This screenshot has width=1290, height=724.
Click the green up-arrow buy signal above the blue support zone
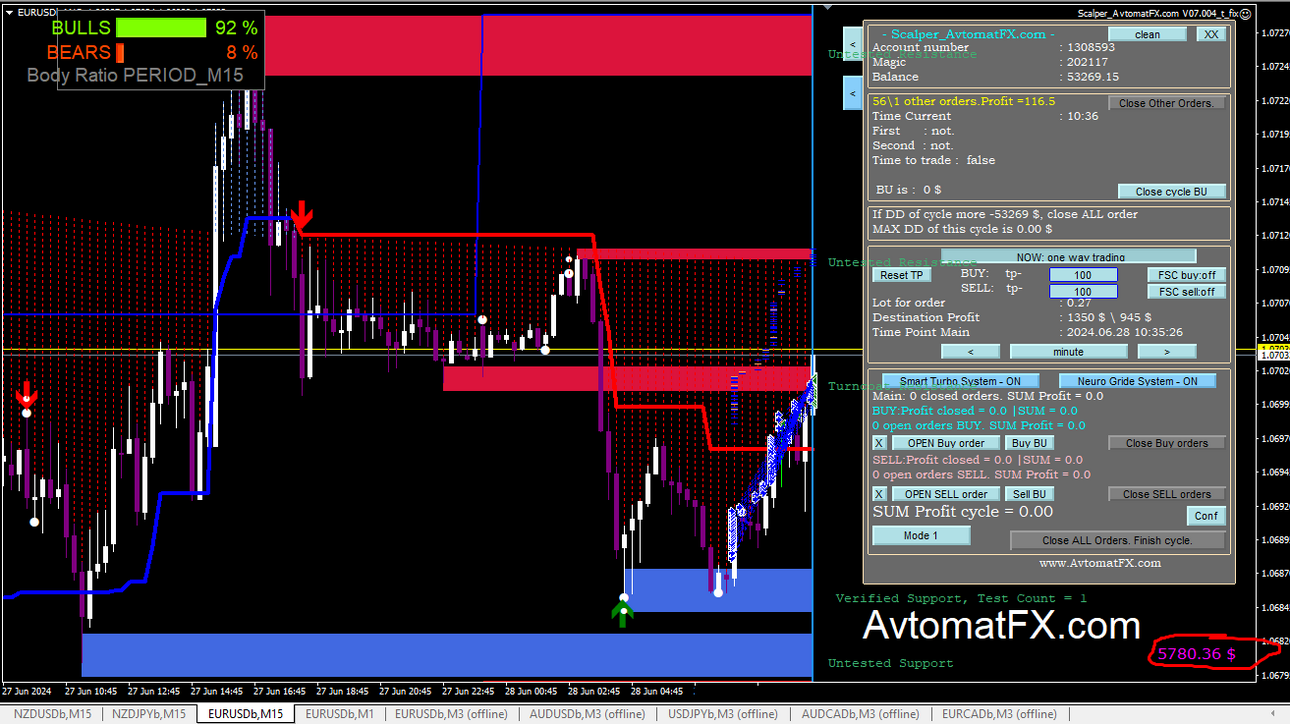[623, 613]
